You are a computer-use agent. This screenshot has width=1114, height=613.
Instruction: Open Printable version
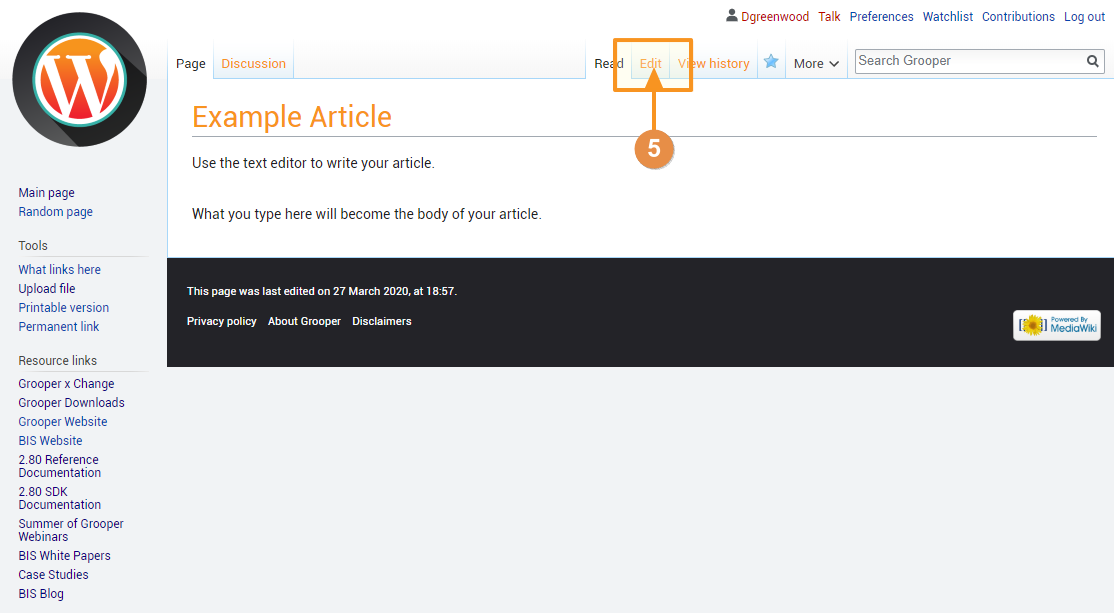[64, 308]
